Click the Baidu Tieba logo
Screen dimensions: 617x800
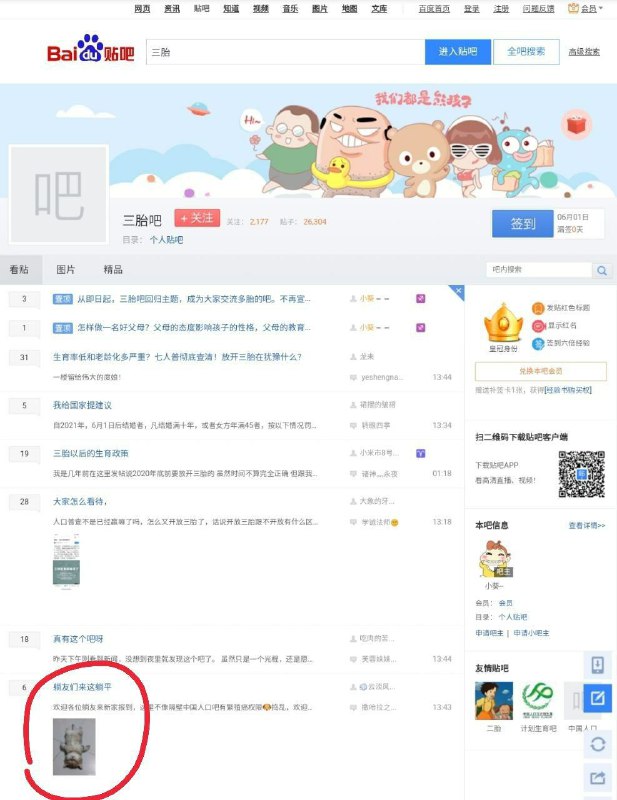tap(91, 49)
